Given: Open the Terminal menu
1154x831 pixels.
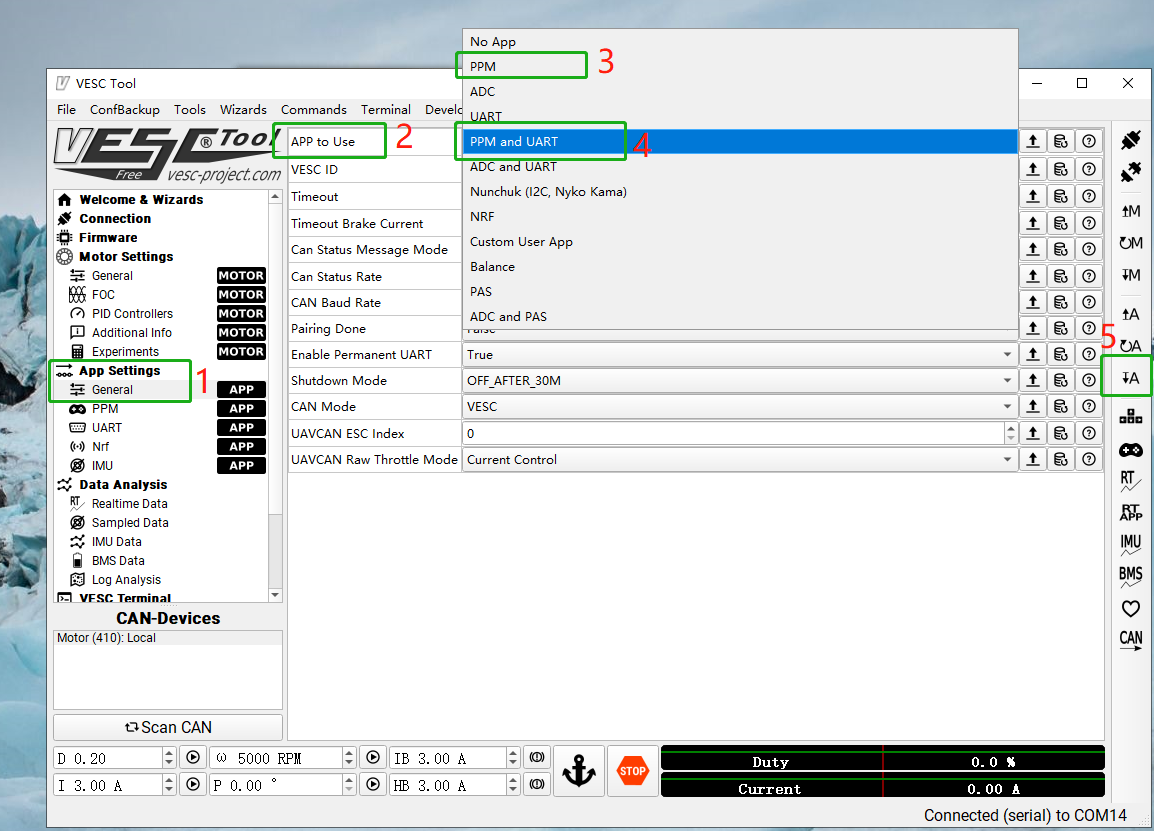Looking at the screenshot, I should pos(386,110).
